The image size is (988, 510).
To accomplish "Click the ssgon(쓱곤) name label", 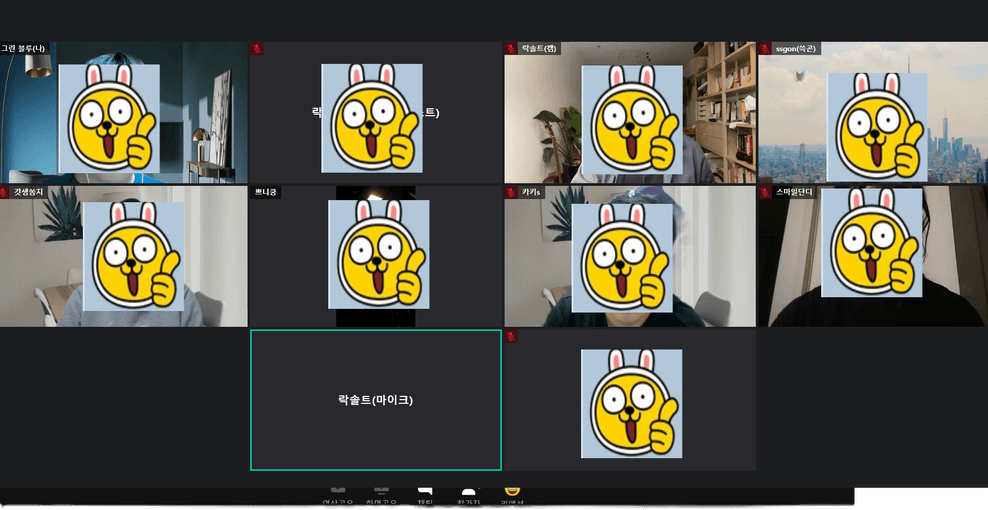I will pyautogui.click(x=796, y=49).
